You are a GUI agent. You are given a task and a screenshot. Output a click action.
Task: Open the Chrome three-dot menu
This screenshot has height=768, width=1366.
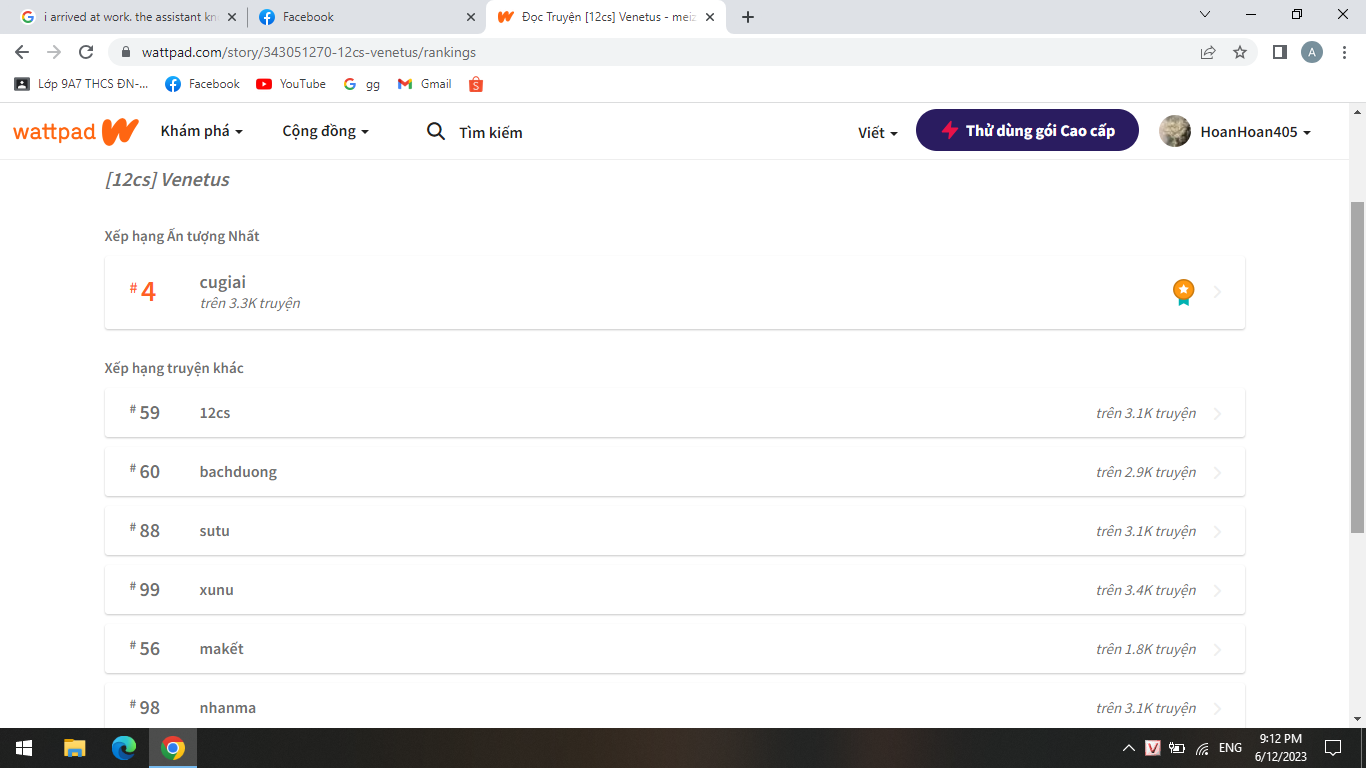click(1344, 52)
